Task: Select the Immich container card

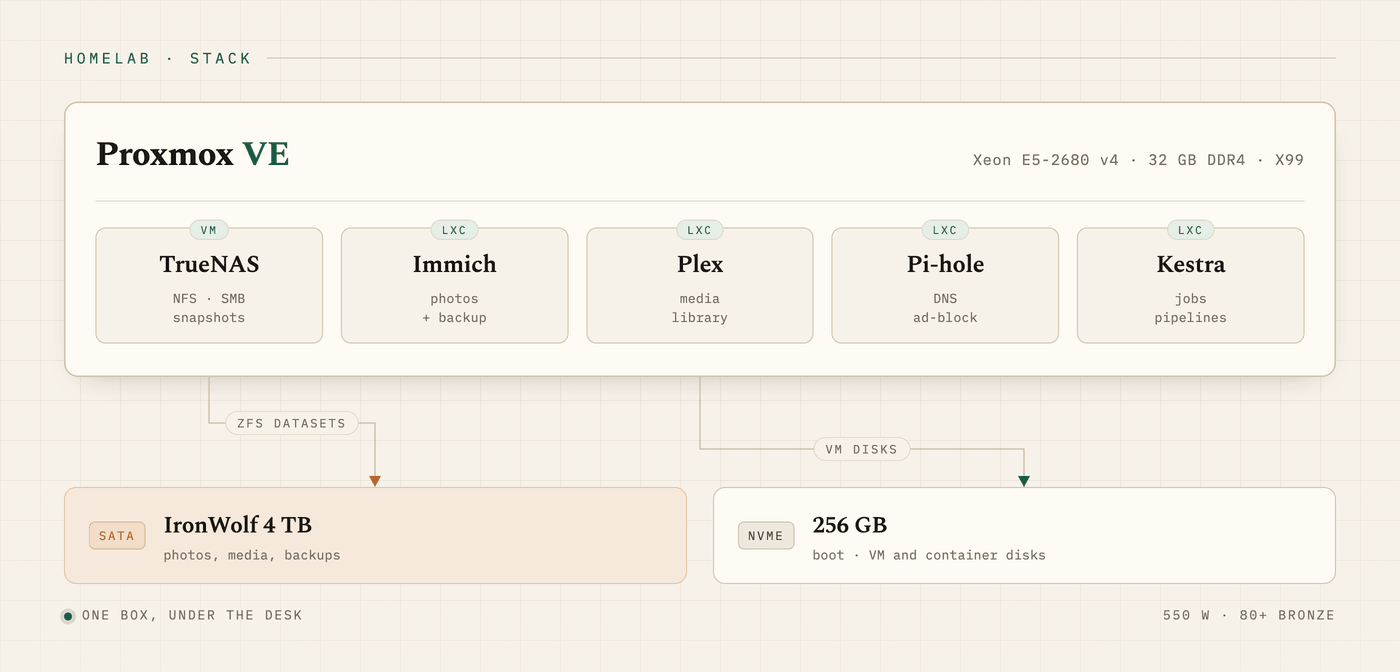Action: tap(454, 286)
